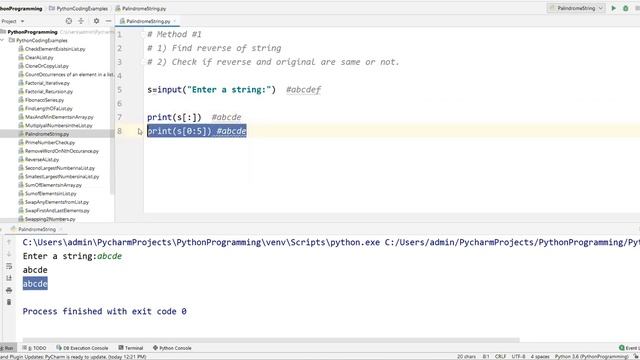The width and height of the screenshot is (640, 360).
Task: Click Up the Stack Trace arrow
Action: click(x=9, y=242)
